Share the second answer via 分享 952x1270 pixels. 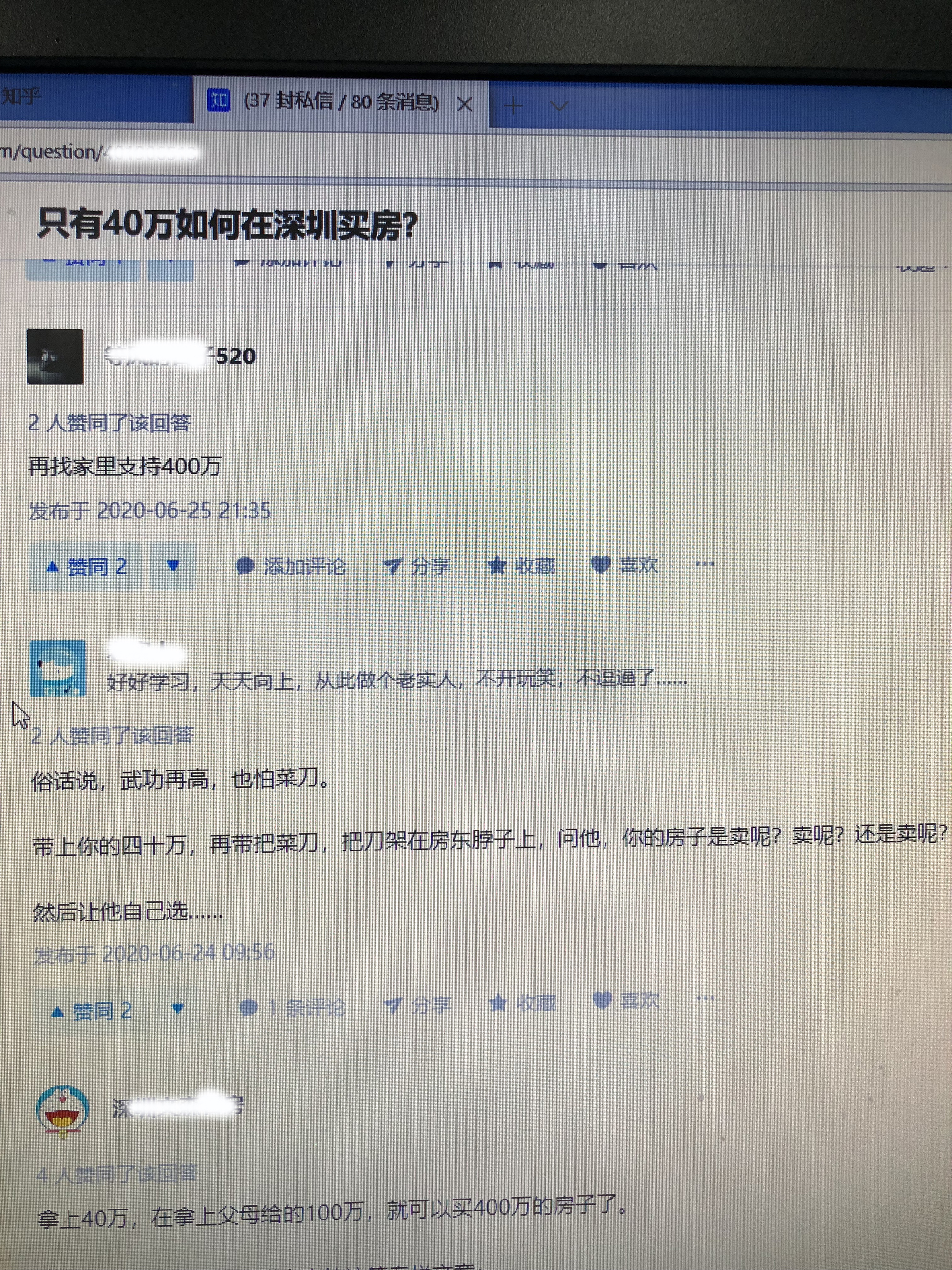[418, 1005]
